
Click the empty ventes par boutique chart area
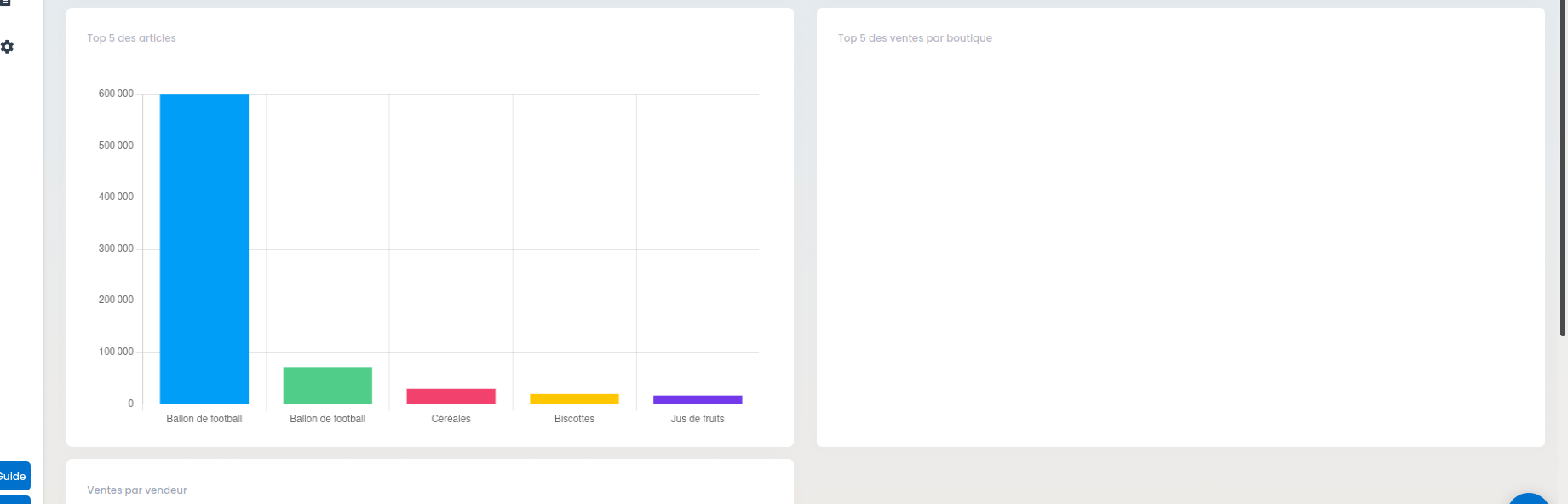pyautogui.click(x=1180, y=247)
